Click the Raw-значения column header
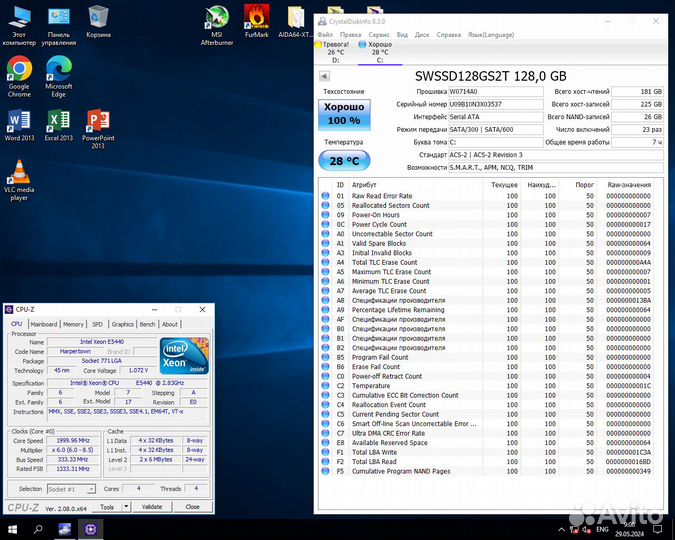Viewport: 675px width, 540px height. (629, 185)
